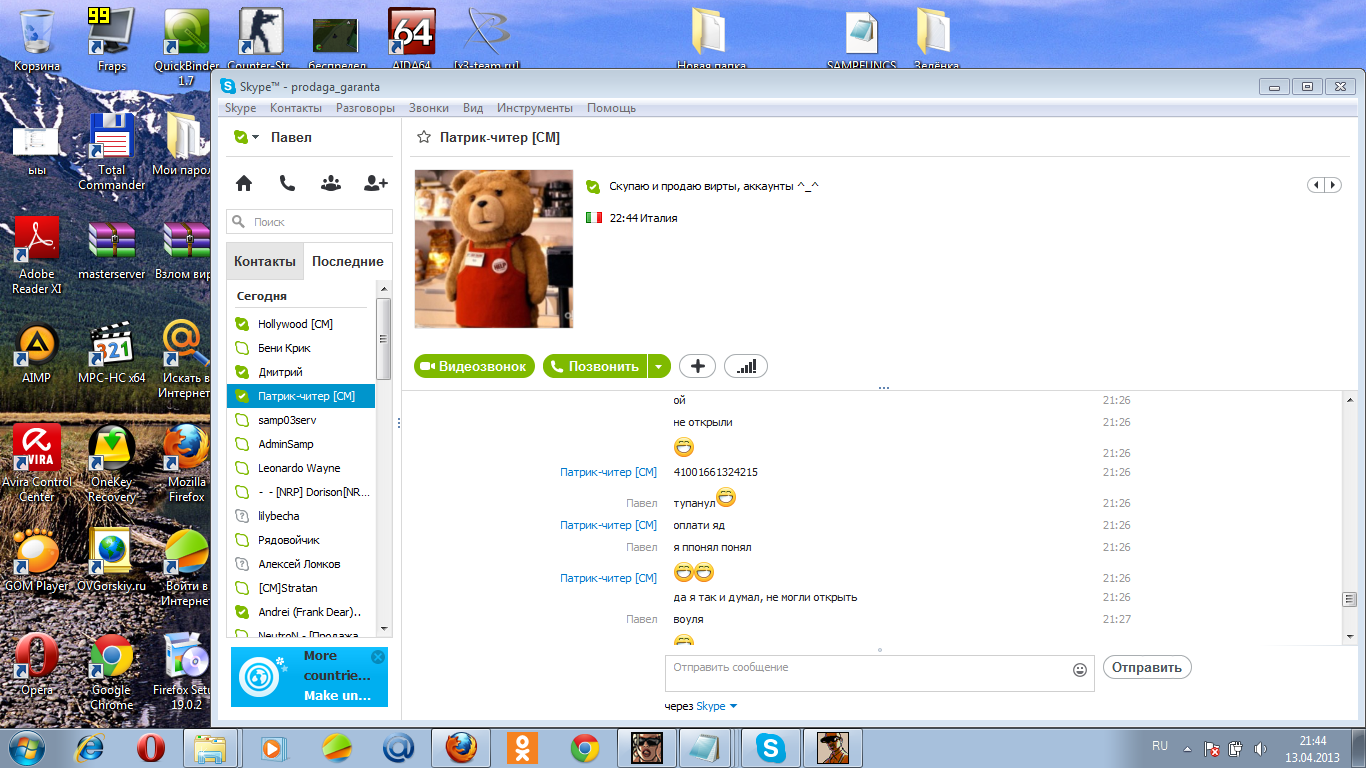The width and height of the screenshot is (1366, 768).
Task: Open Skype home view icon
Action: tap(243, 183)
